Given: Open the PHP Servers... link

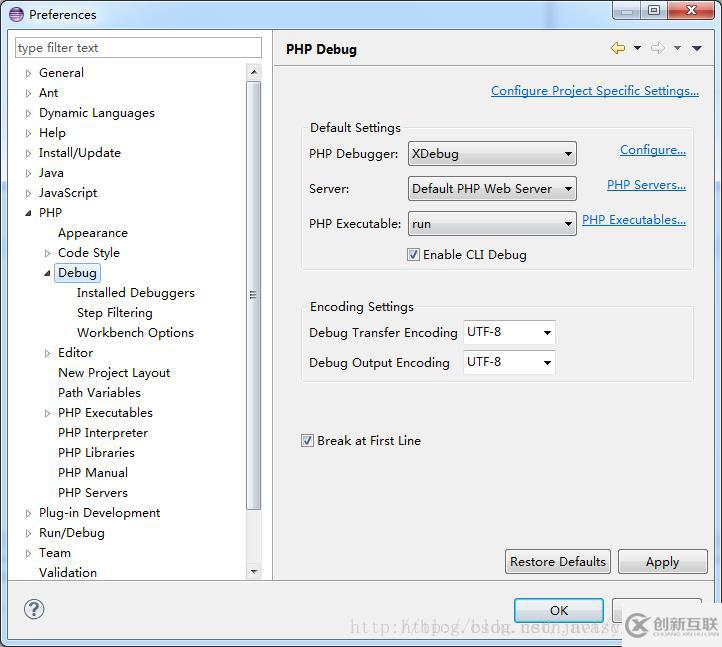Looking at the screenshot, I should tap(646, 185).
